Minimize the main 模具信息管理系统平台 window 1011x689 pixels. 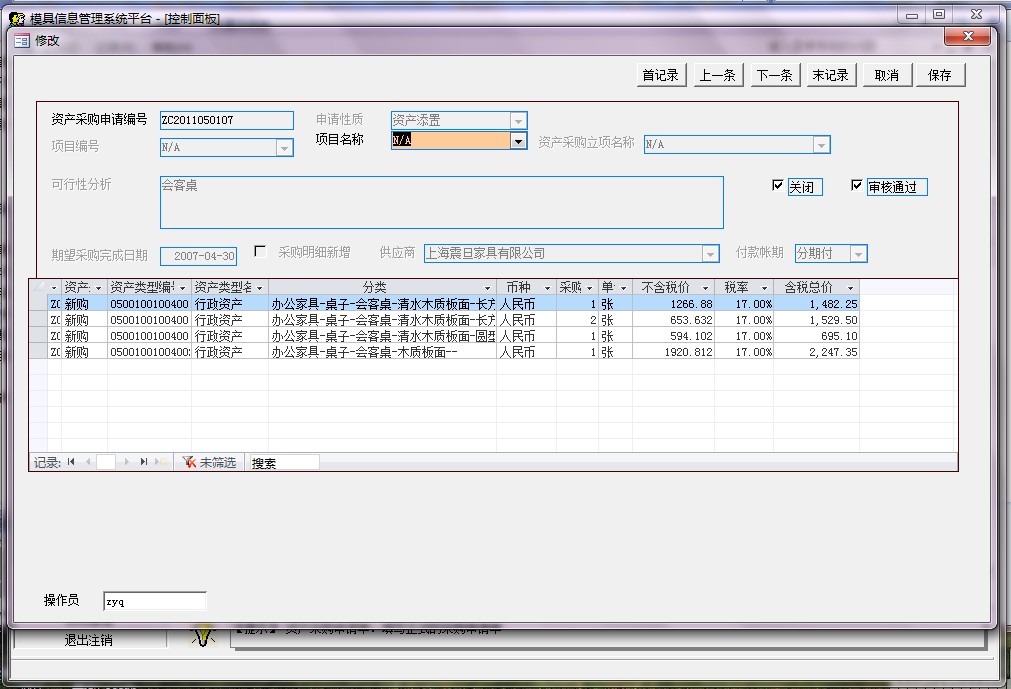coord(912,15)
